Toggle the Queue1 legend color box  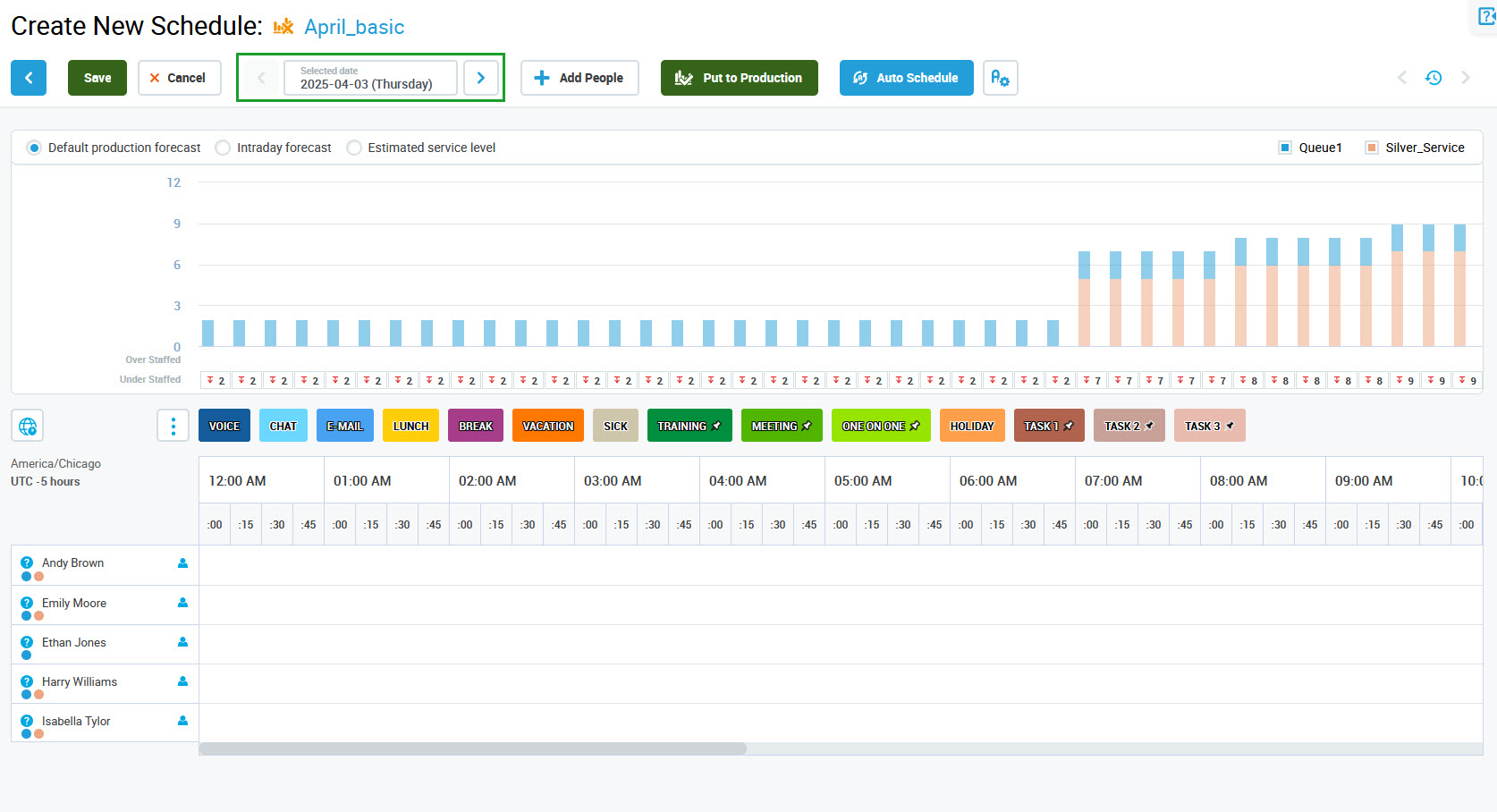click(1284, 148)
